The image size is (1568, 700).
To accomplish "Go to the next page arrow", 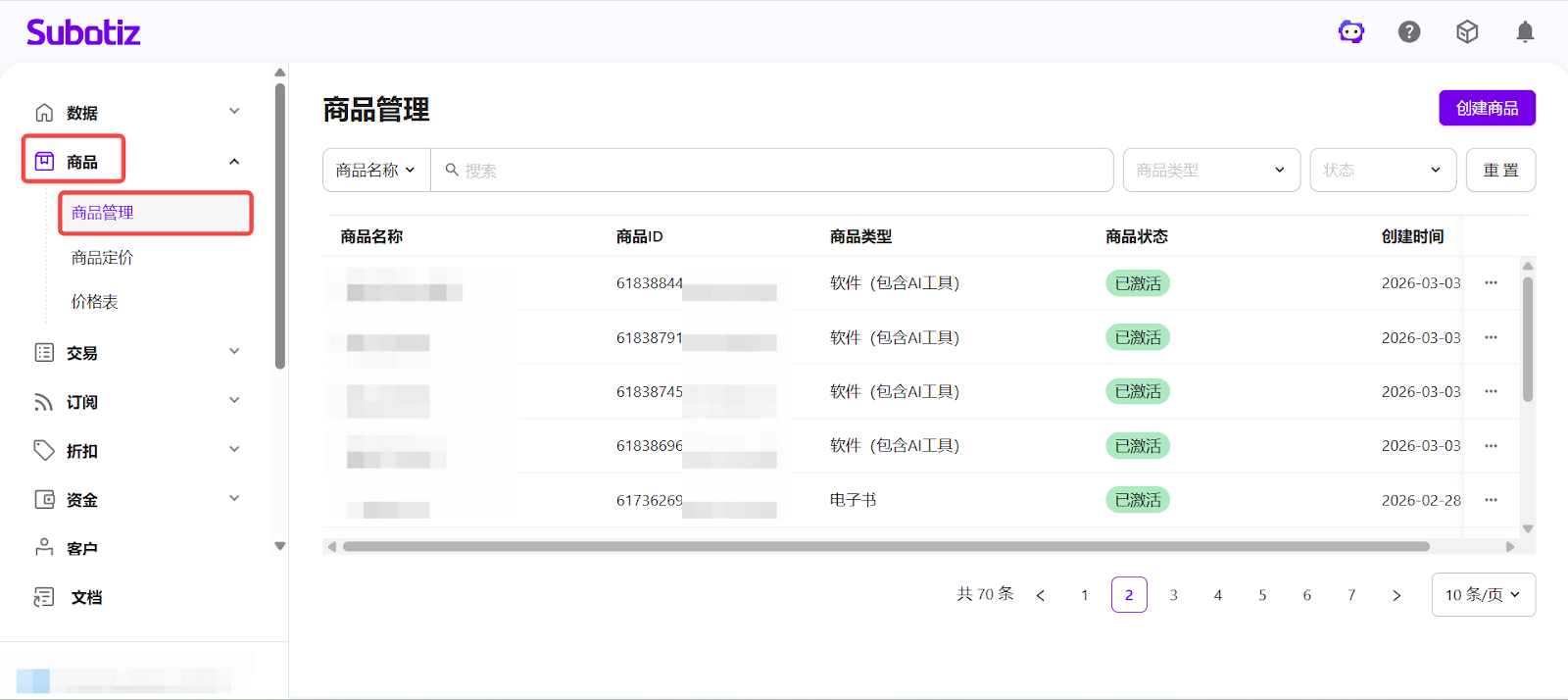I will point(1396,595).
